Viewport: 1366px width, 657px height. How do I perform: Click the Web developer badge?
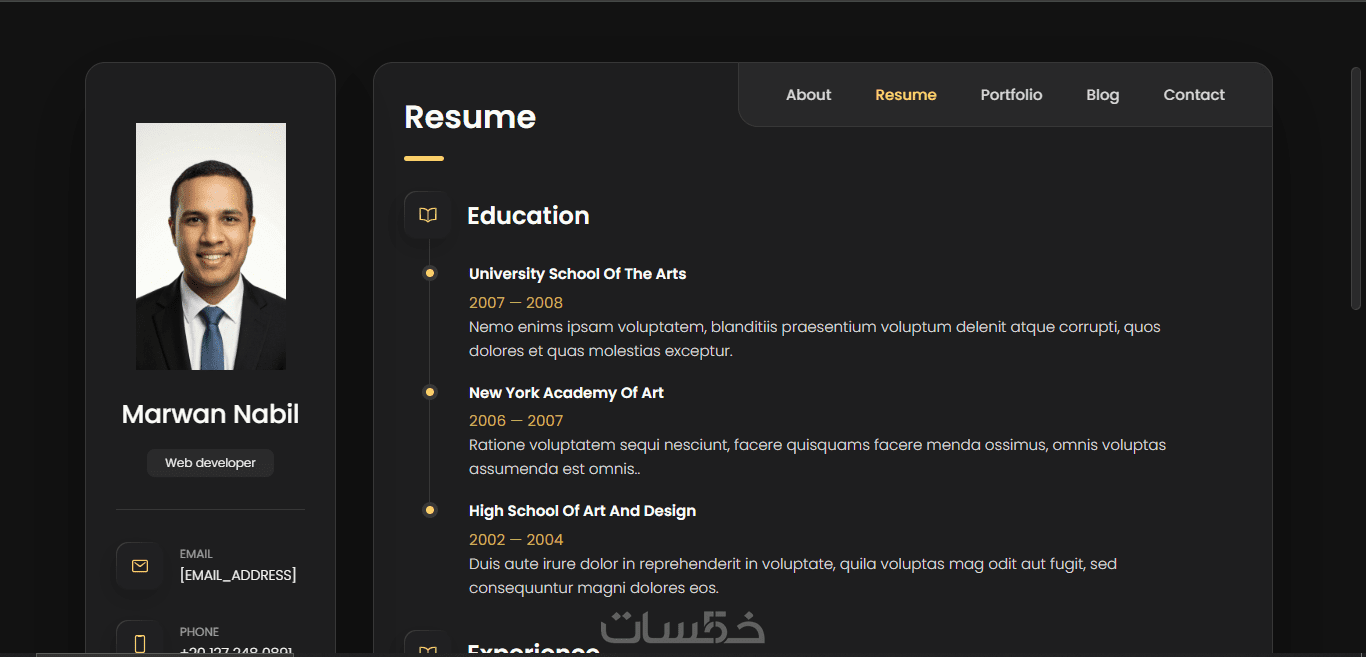[210, 463]
